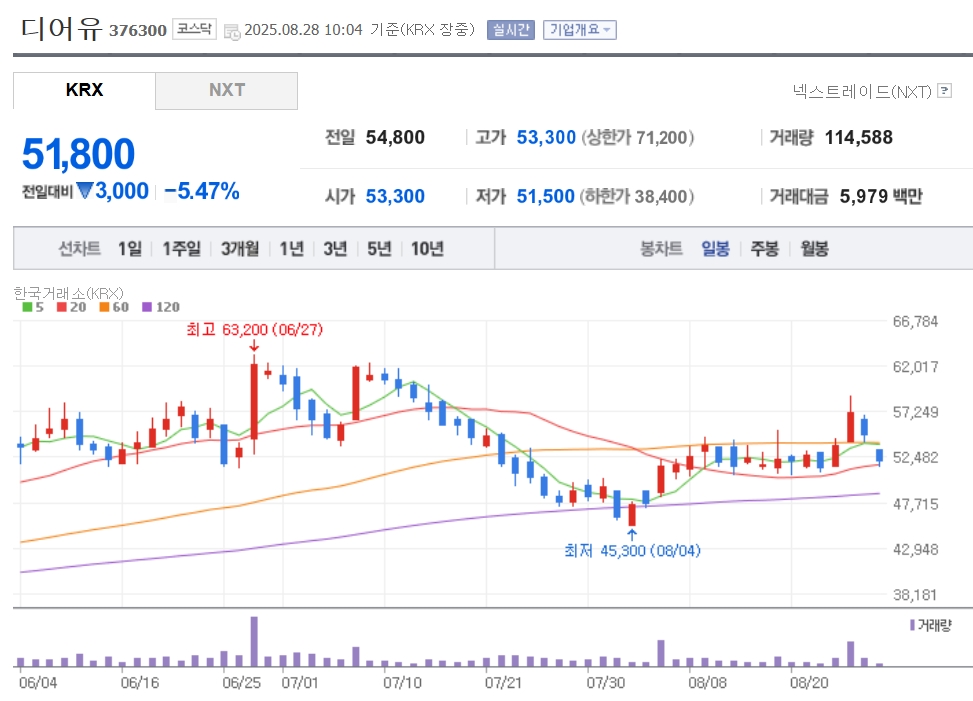This screenshot has height=701, width=973.
Task: Switch to the NXT tab
Action: pyautogui.click(x=226, y=90)
